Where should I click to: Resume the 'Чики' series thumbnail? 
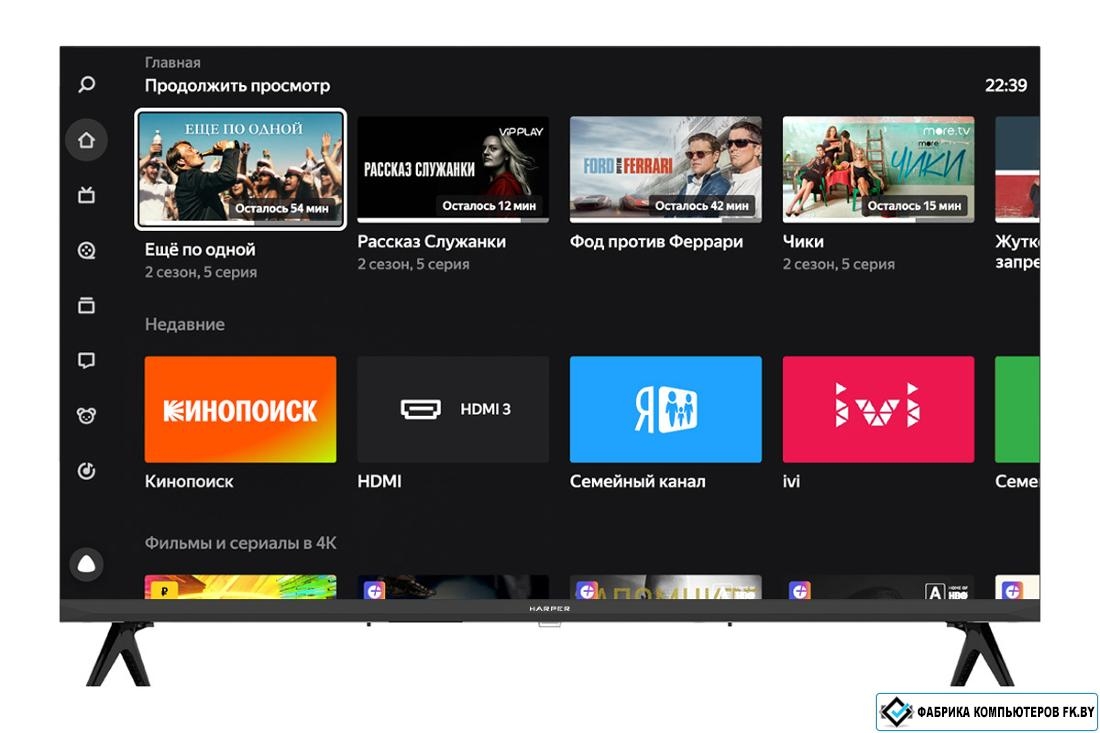[878, 169]
